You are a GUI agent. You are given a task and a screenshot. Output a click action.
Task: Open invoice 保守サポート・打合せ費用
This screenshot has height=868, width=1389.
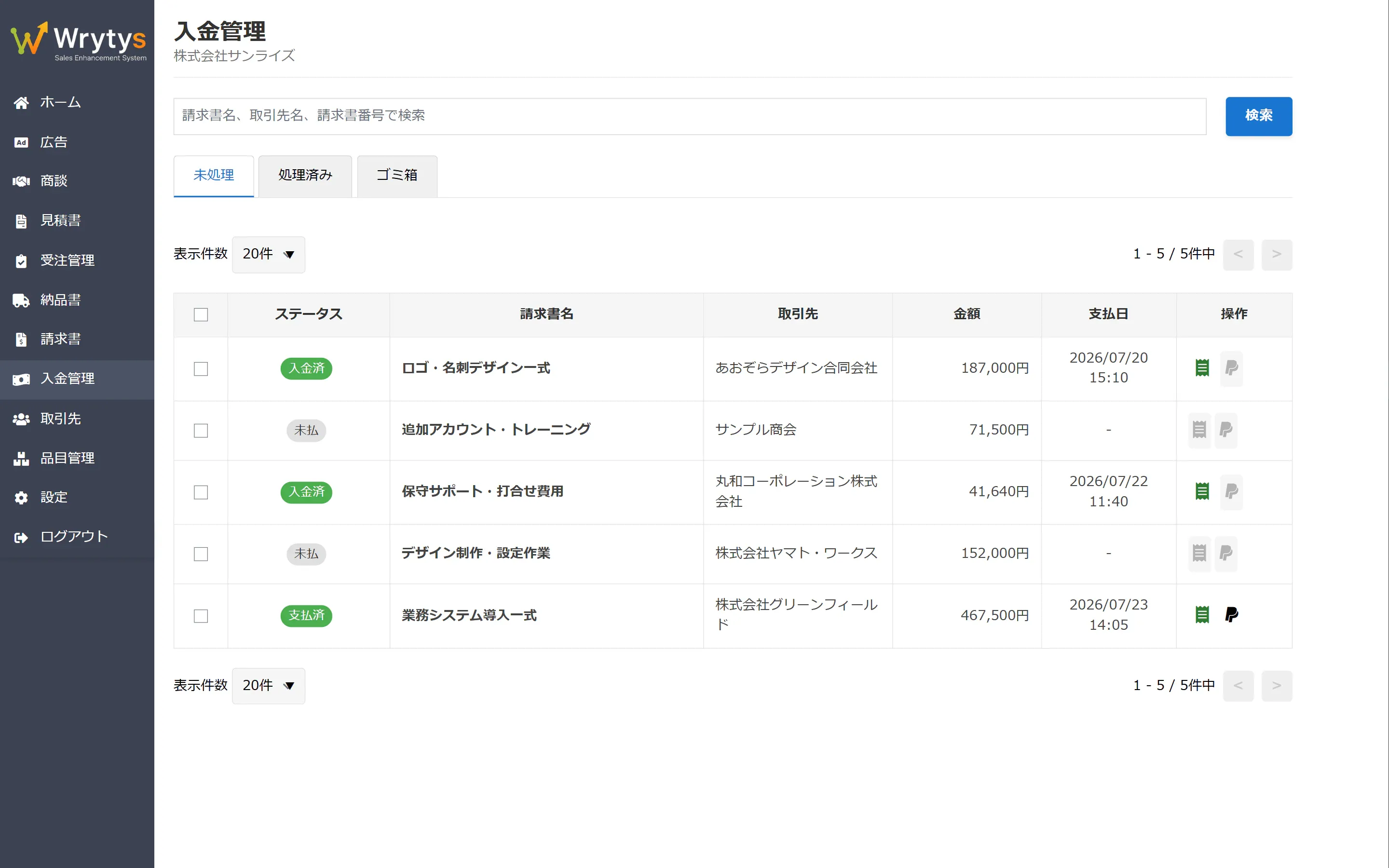coord(482,491)
